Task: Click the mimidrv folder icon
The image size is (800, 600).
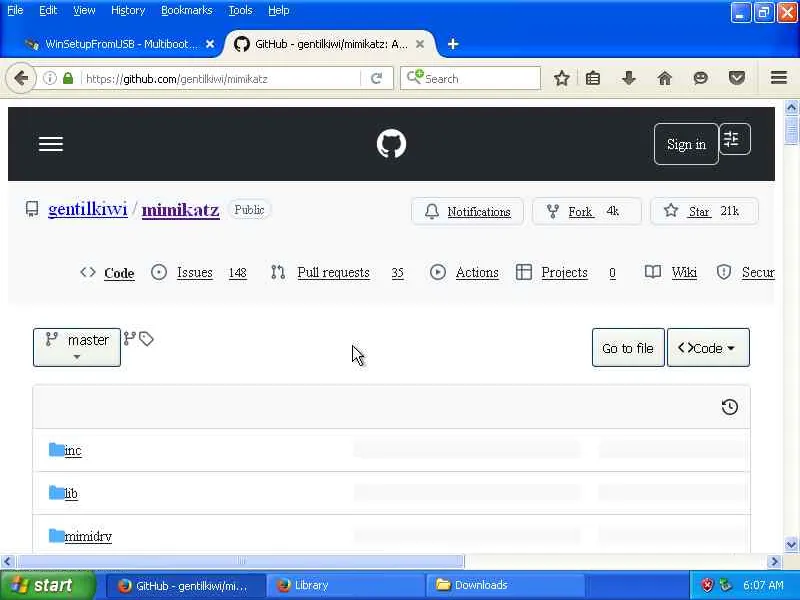Action: pyautogui.click(x=57, y=535)
